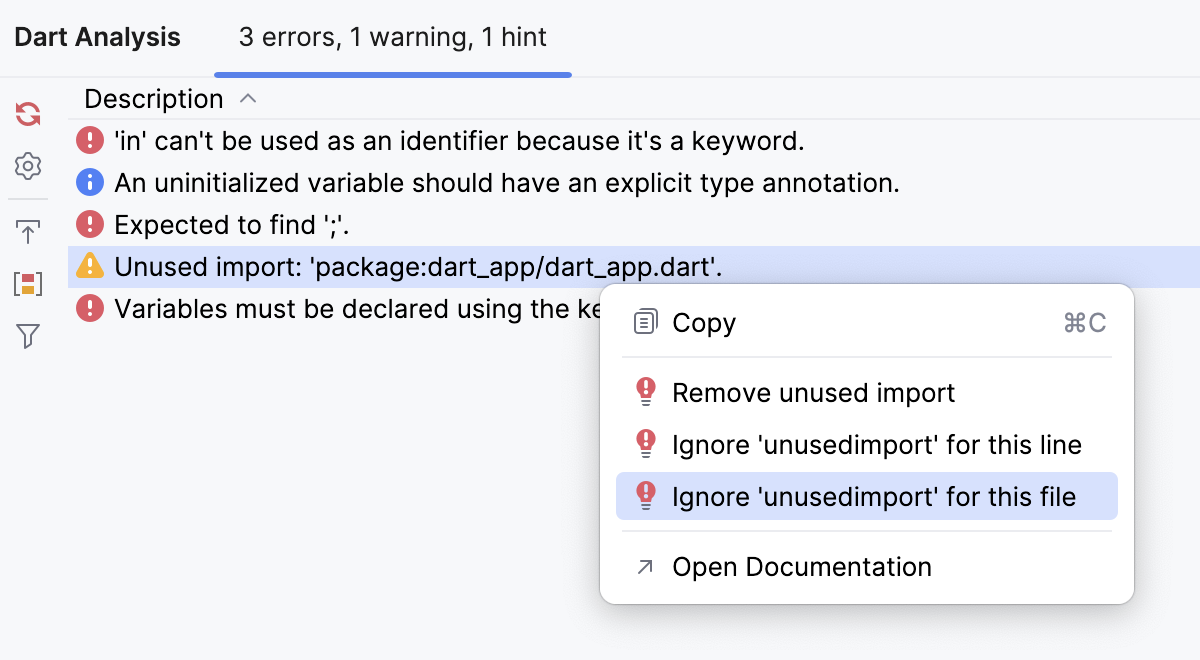Click the copy icon in the context menu
The height and width of the screenshot is (660, 1200).
pos(646,321)
